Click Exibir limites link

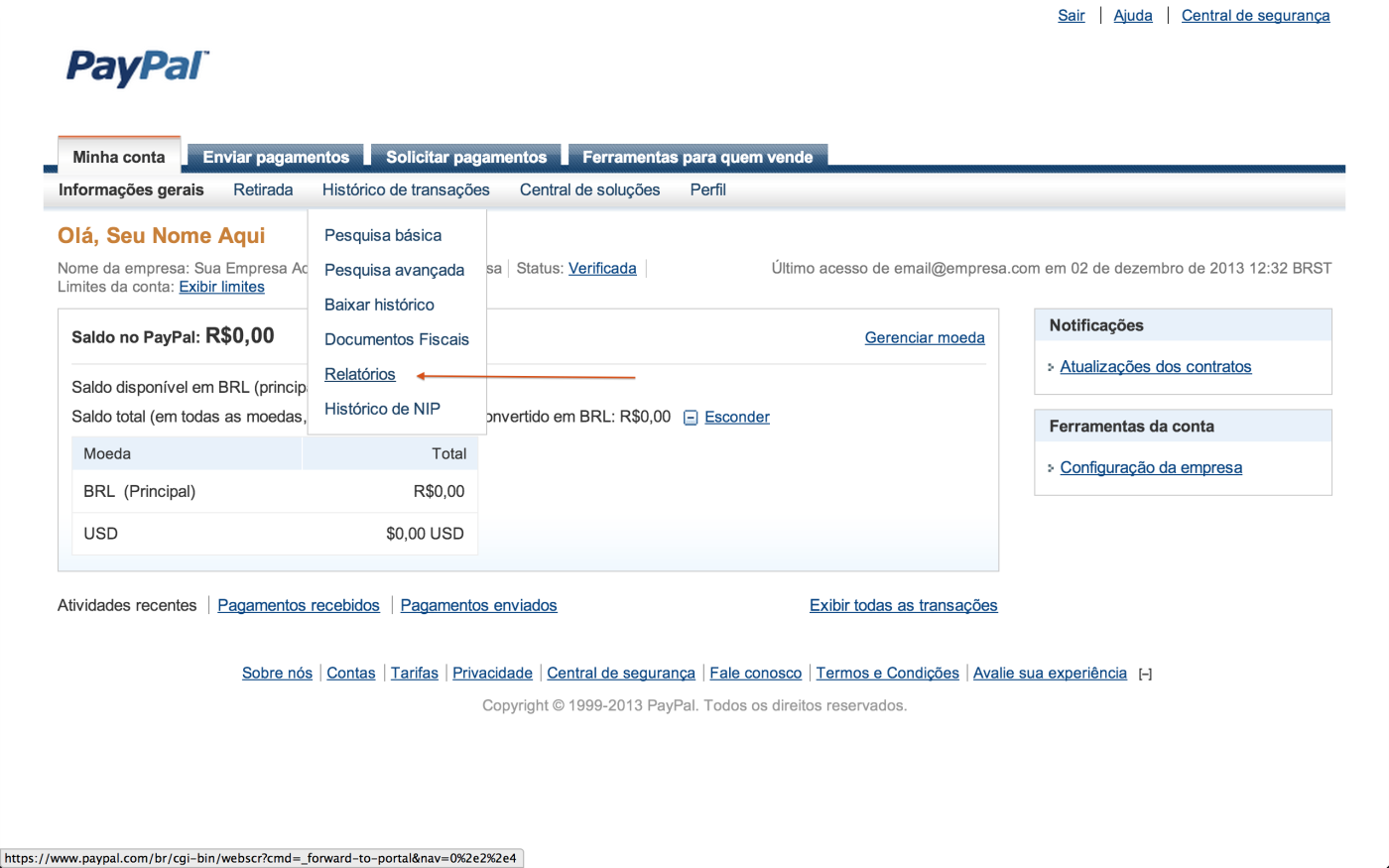221,287
